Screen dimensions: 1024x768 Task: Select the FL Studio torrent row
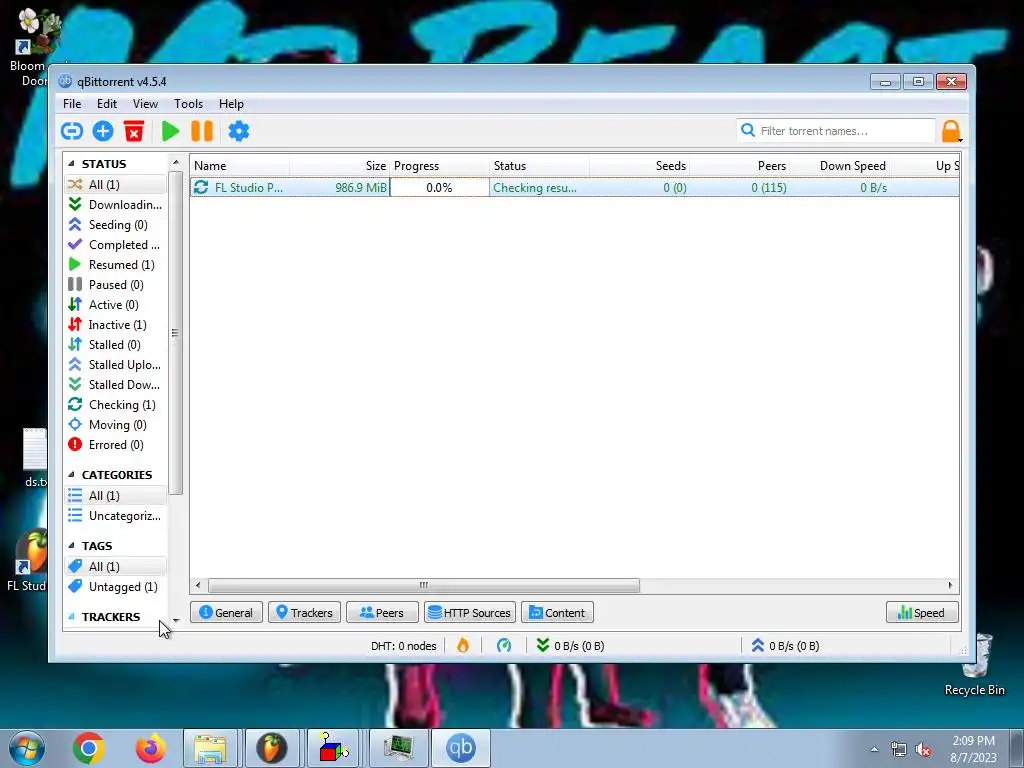tap(575, 187)
